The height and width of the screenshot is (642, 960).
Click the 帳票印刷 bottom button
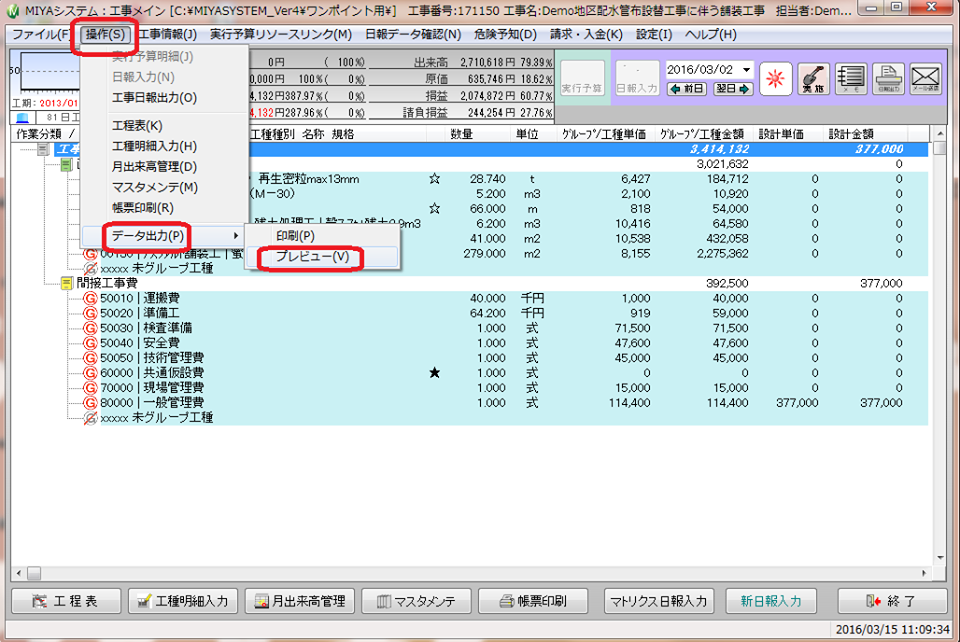click(x=533, y=601)
